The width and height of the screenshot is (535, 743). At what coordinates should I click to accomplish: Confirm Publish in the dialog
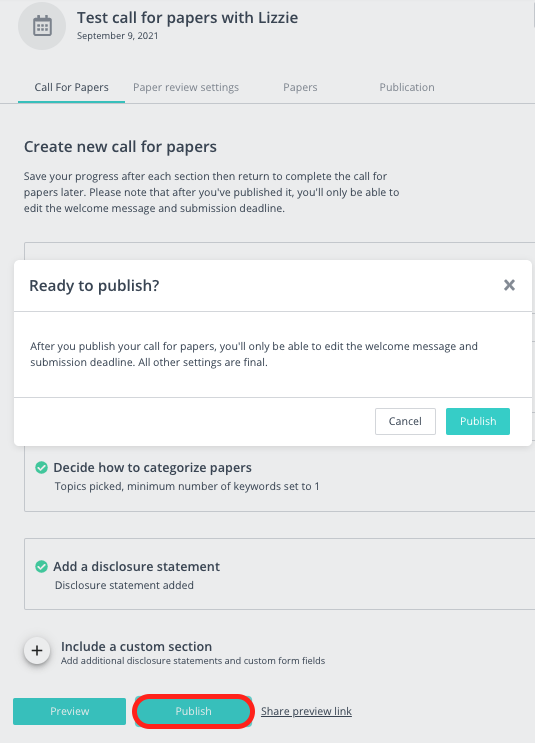[478, 421]
